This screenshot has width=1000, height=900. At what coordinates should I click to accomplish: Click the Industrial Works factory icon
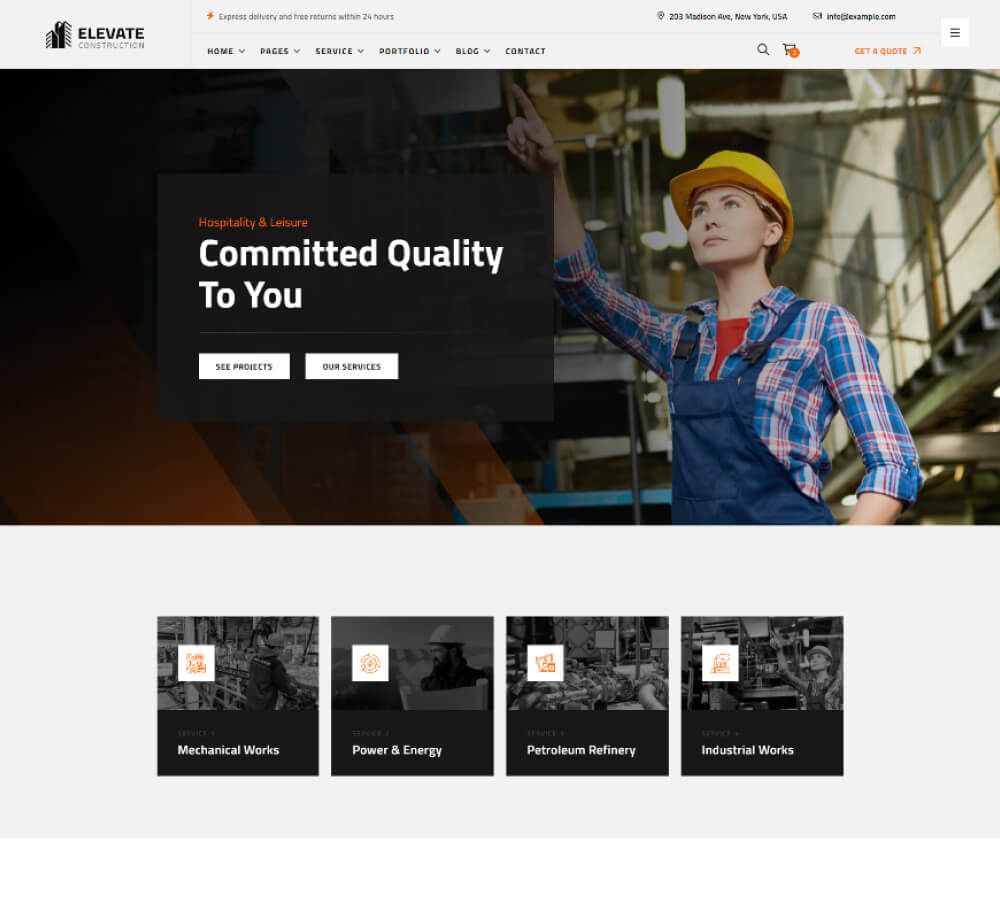click(721, 662)
